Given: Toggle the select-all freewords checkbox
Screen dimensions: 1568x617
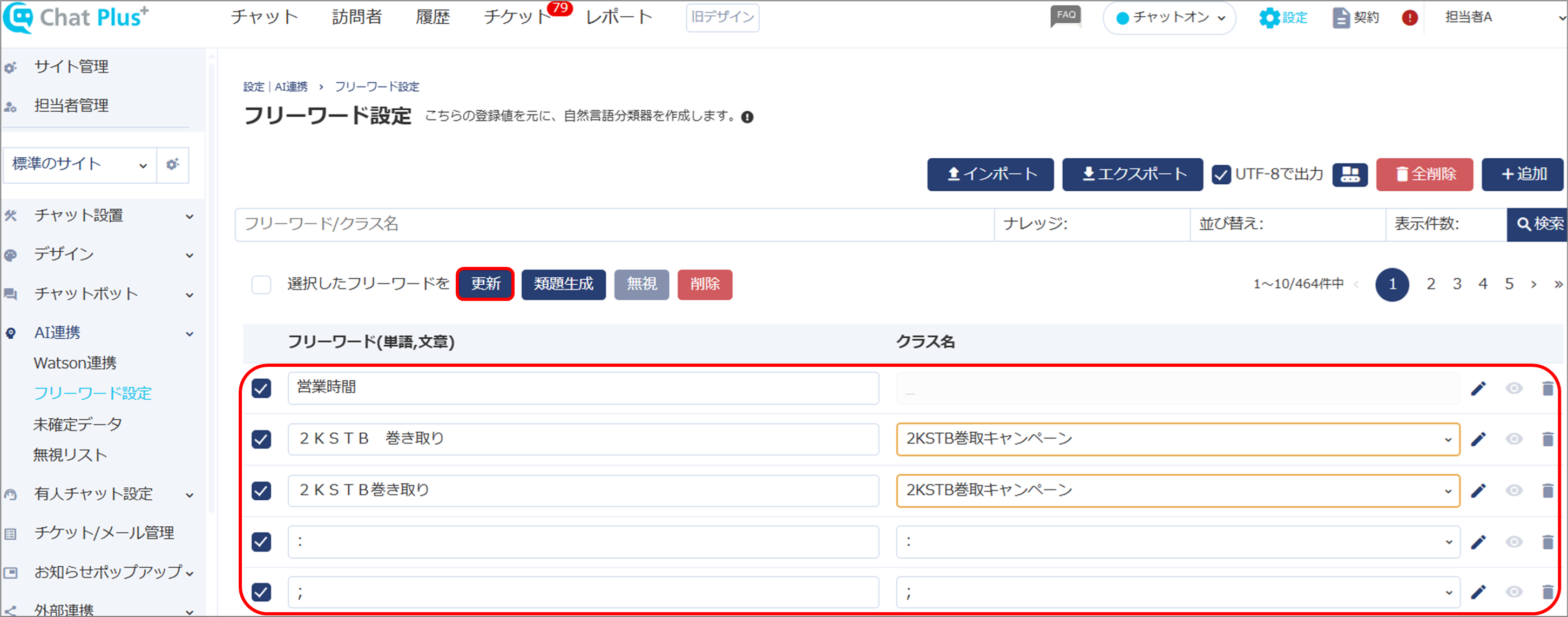Looking at the screenshot, I should 261,284.
